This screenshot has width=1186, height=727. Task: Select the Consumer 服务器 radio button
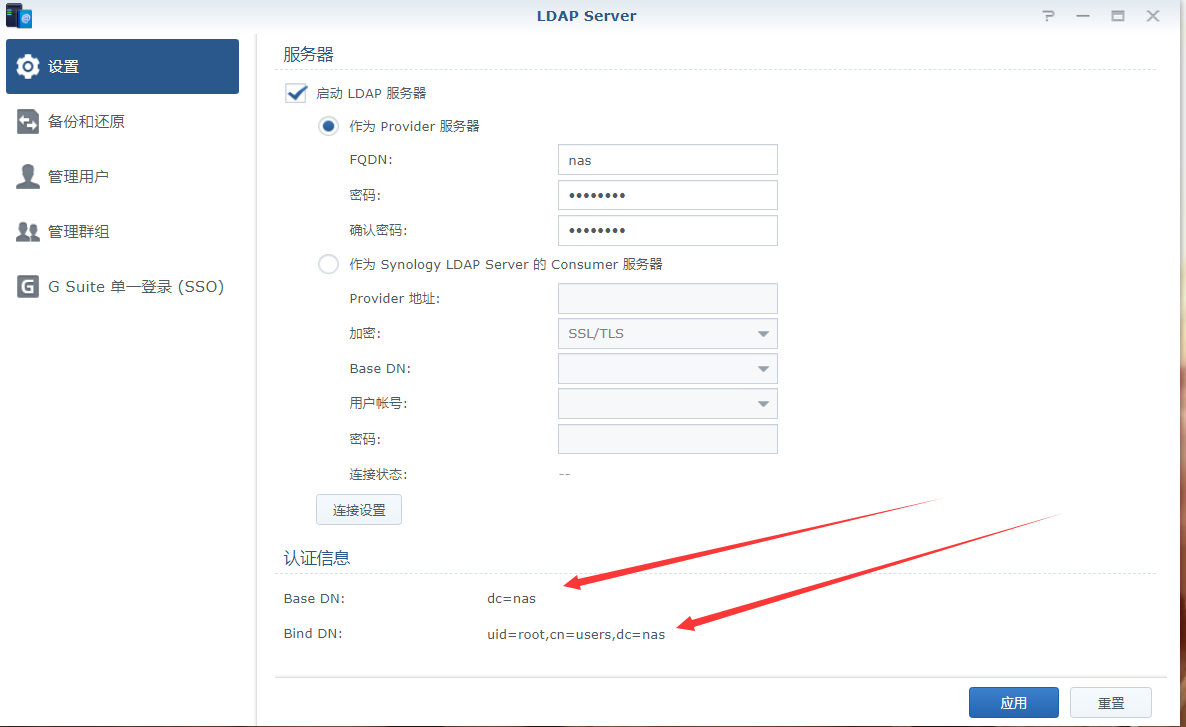[328, 264]
